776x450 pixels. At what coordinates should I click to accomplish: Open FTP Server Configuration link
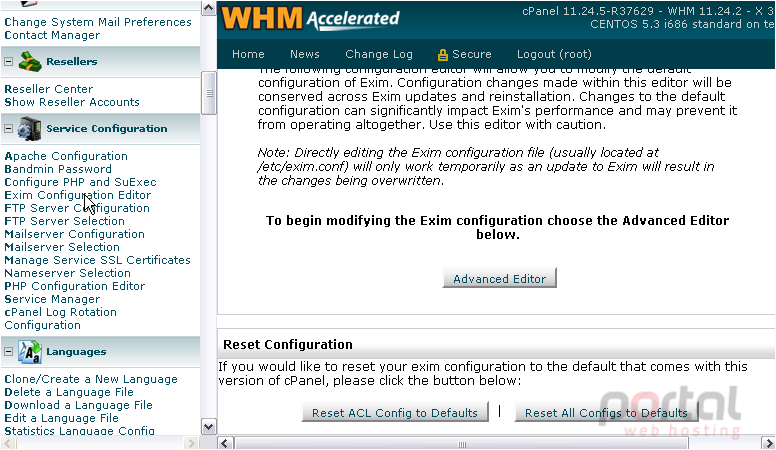77,208
